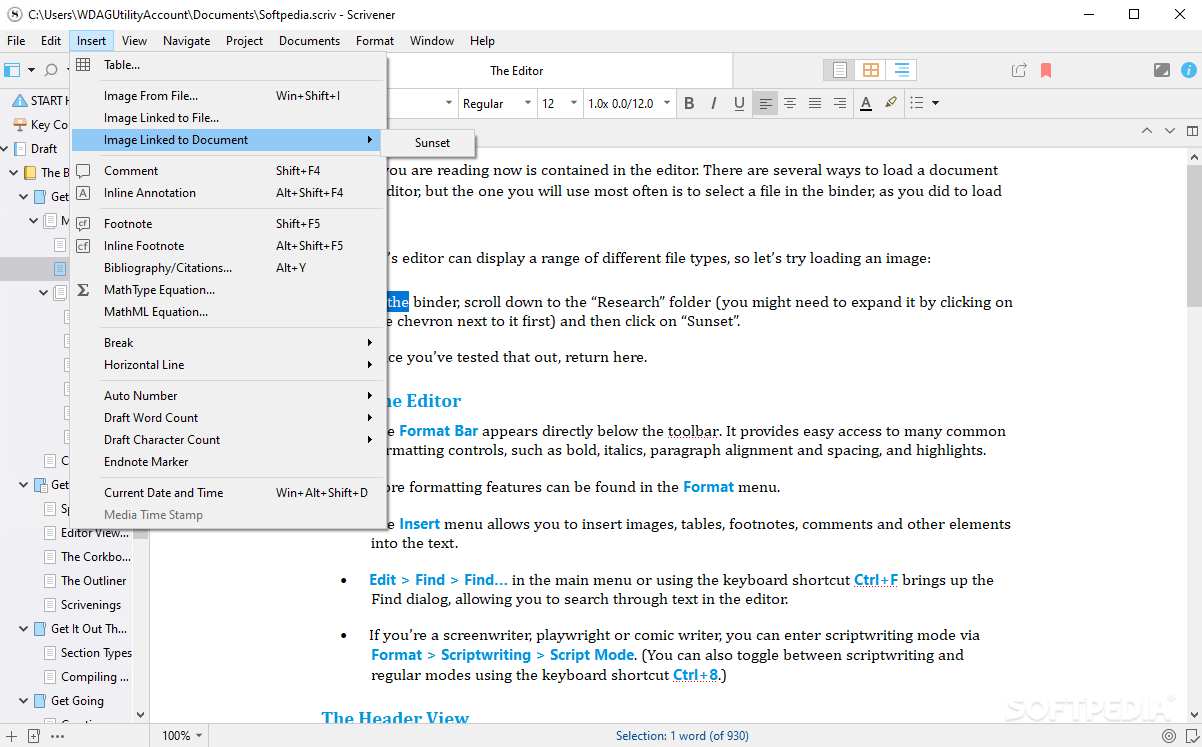The width and height of the screenshot is (1202, 747).
Task: Open text color picker
Action: pyautogui.click(x=866, y=103)
